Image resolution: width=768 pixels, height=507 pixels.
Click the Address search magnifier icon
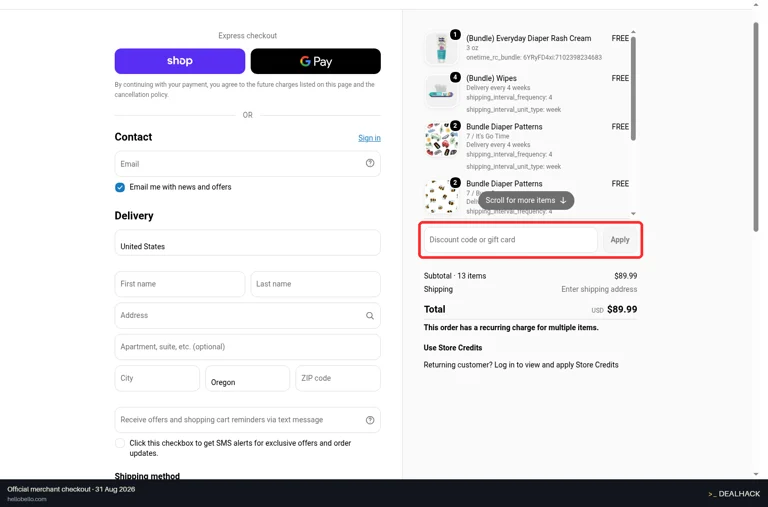pos(370,315)
